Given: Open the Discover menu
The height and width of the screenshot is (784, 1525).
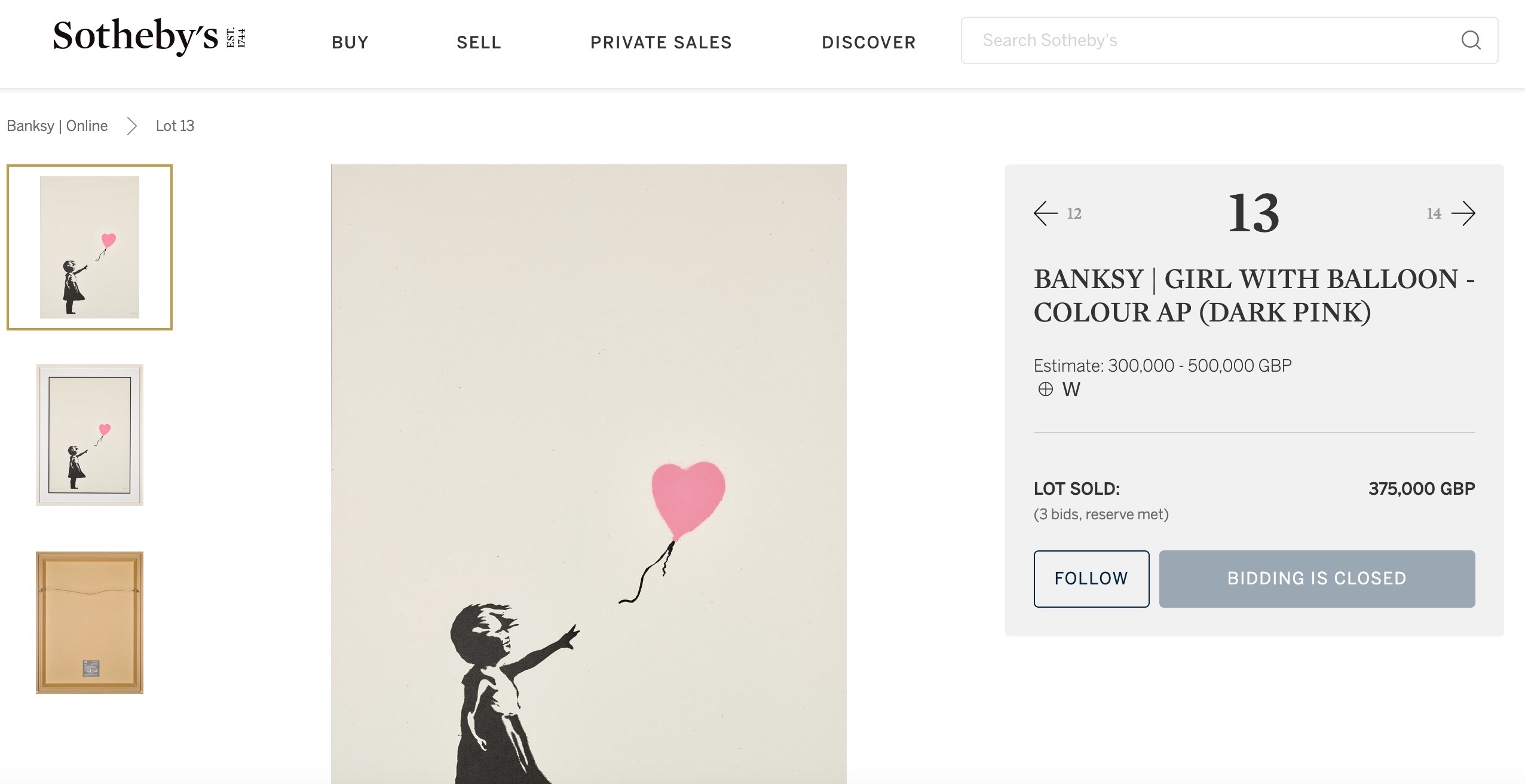Looking at the screenshot, I should coord(869,42).
